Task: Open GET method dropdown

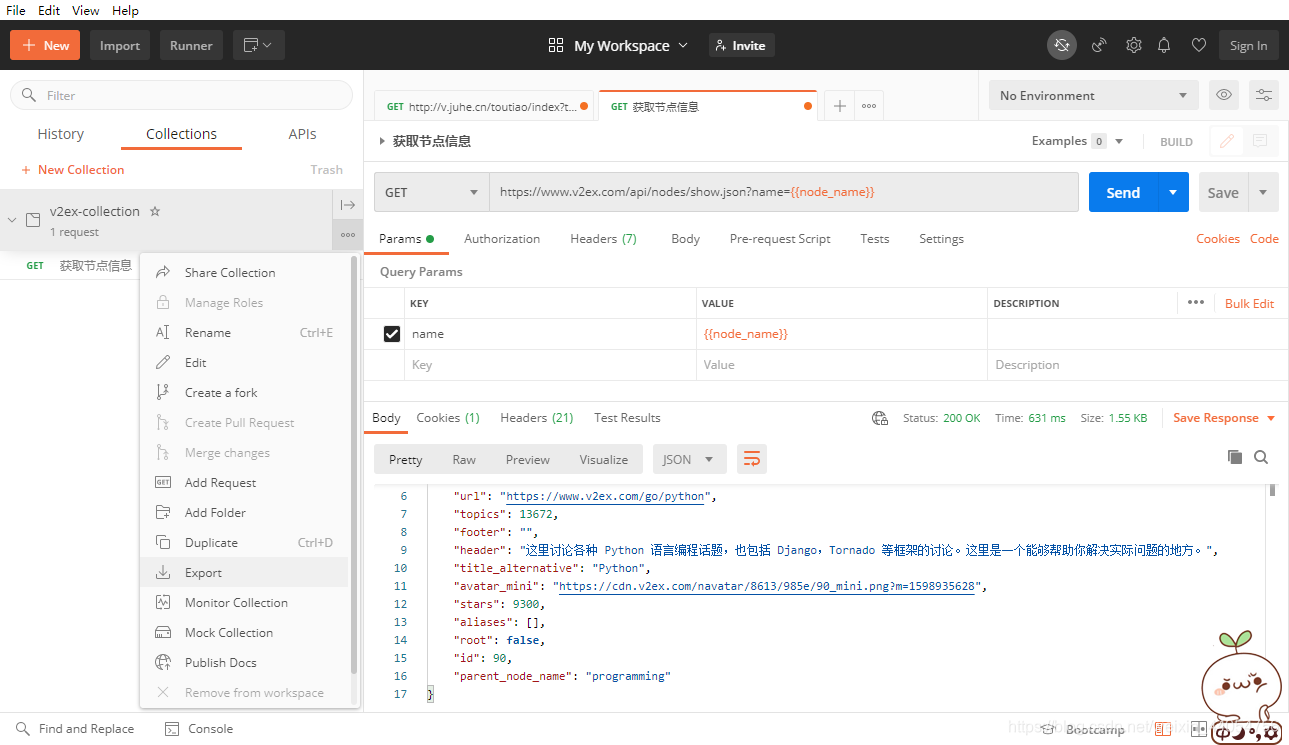Action: coord(431,192)
